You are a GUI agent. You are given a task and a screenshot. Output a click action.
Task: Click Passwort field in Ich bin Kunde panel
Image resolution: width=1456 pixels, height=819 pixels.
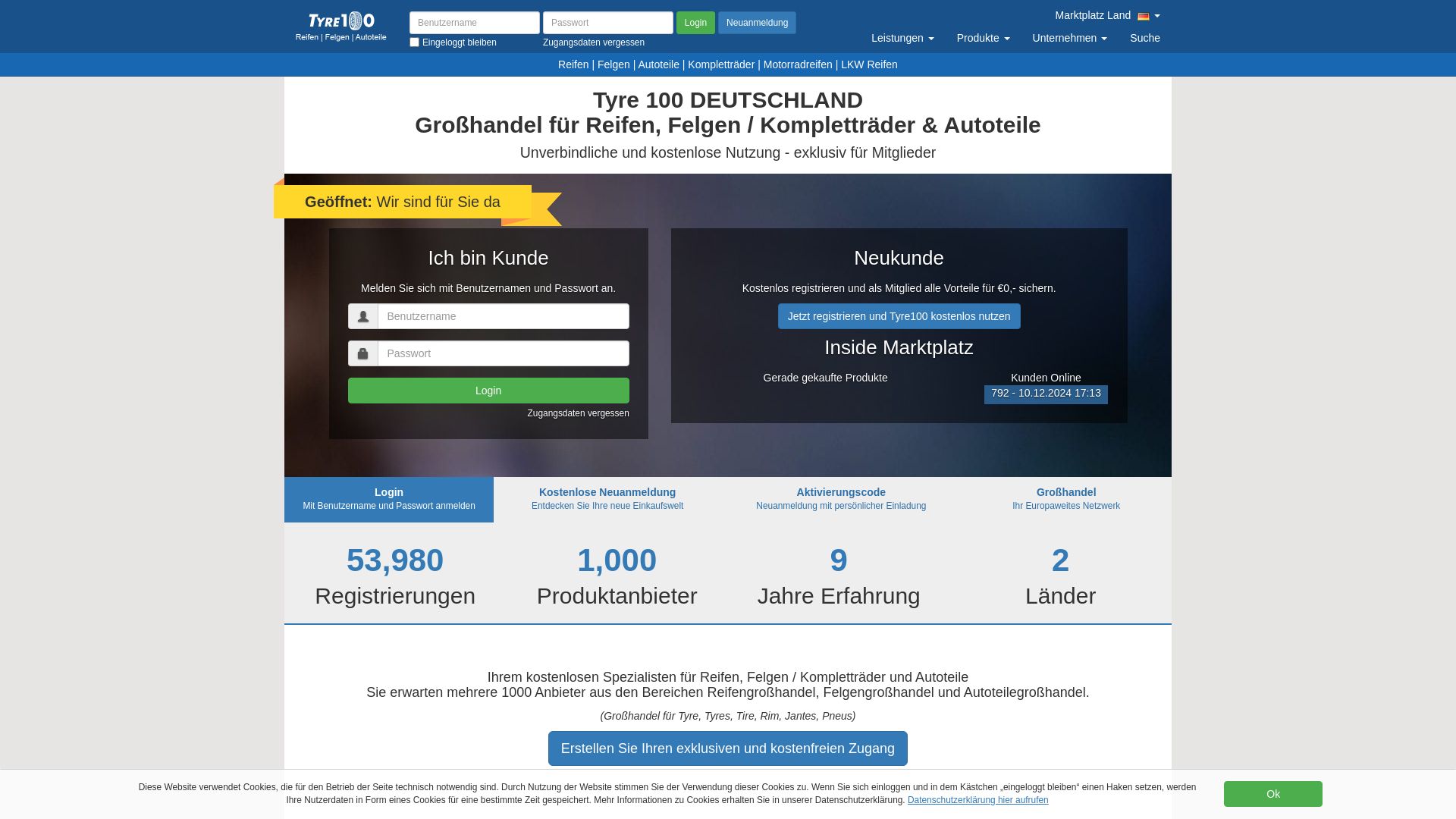(504, 353)
